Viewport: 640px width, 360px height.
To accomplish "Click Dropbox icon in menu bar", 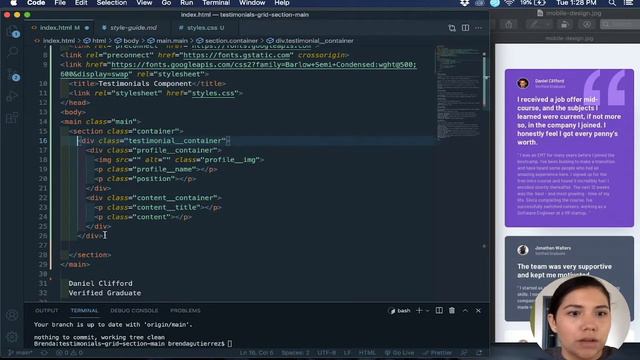I will point(464,3).
